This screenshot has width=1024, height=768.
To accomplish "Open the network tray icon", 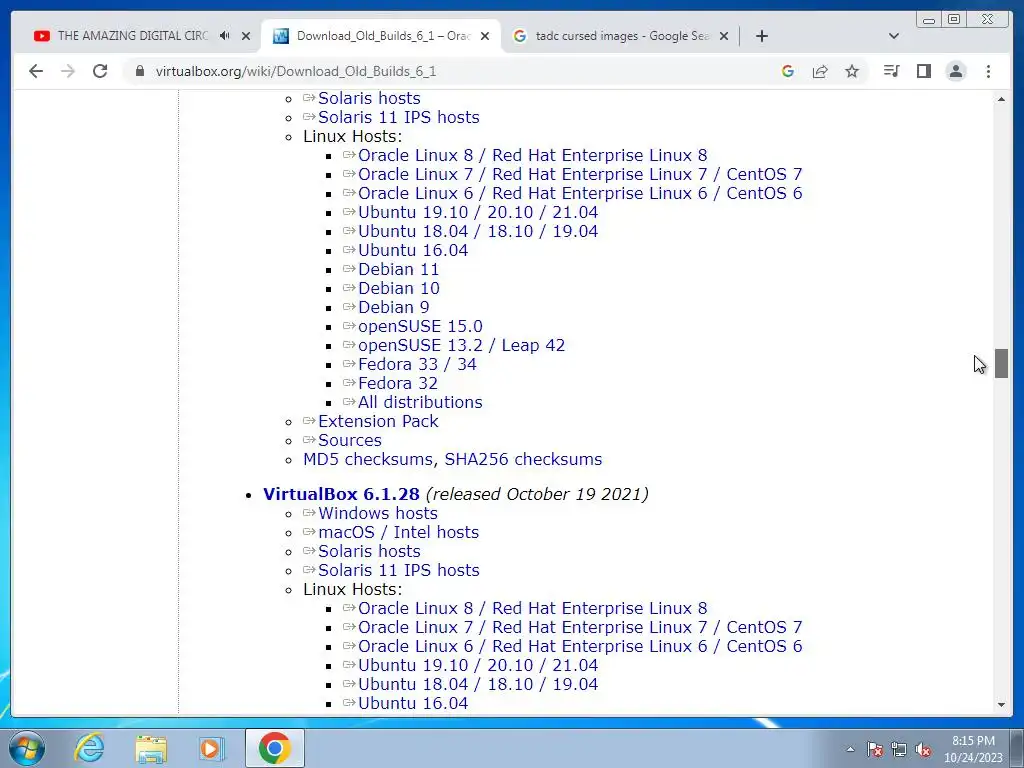I will click(899, 749).
